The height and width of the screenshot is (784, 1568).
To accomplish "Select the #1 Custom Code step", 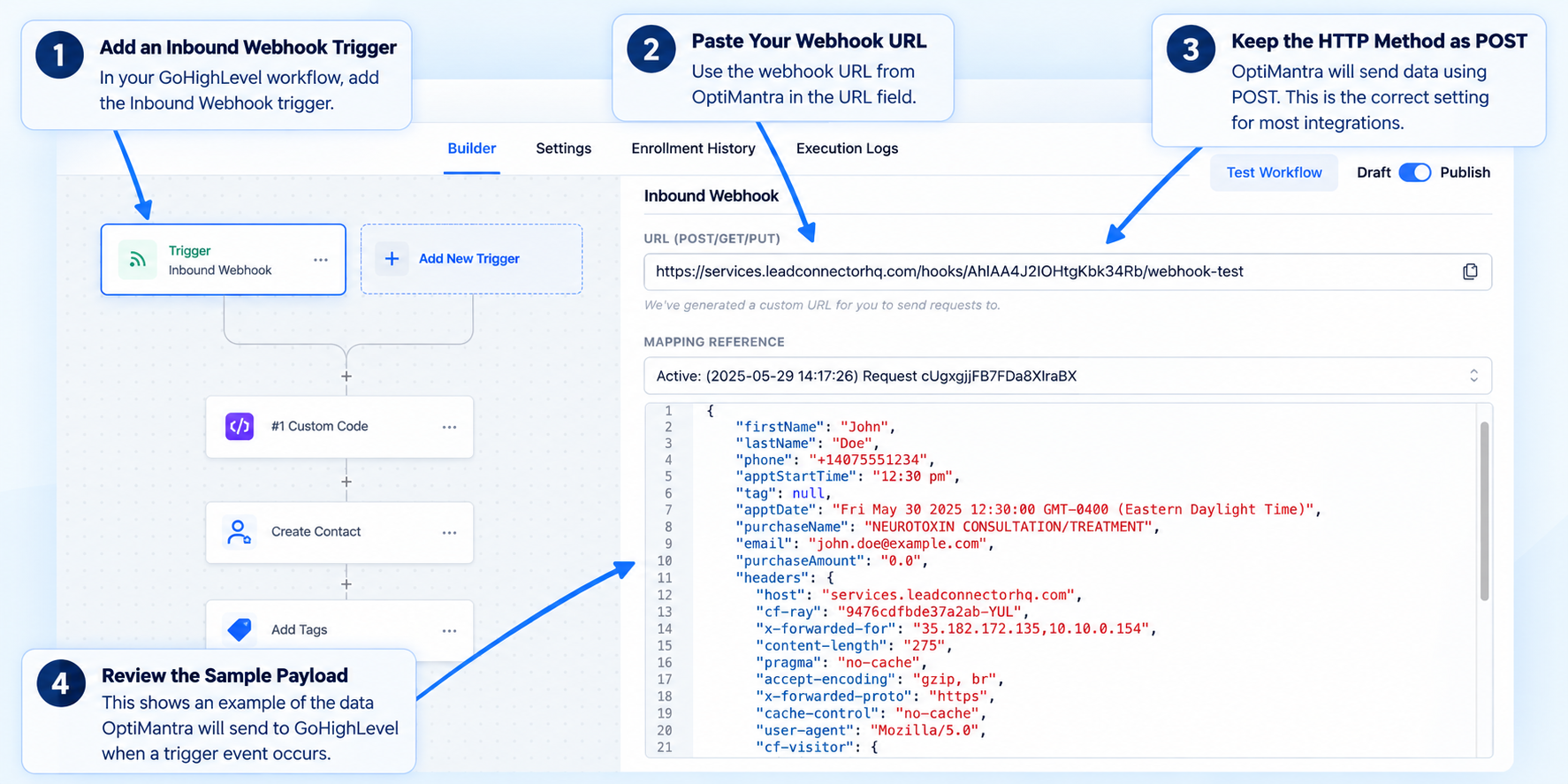I will 339,427.
